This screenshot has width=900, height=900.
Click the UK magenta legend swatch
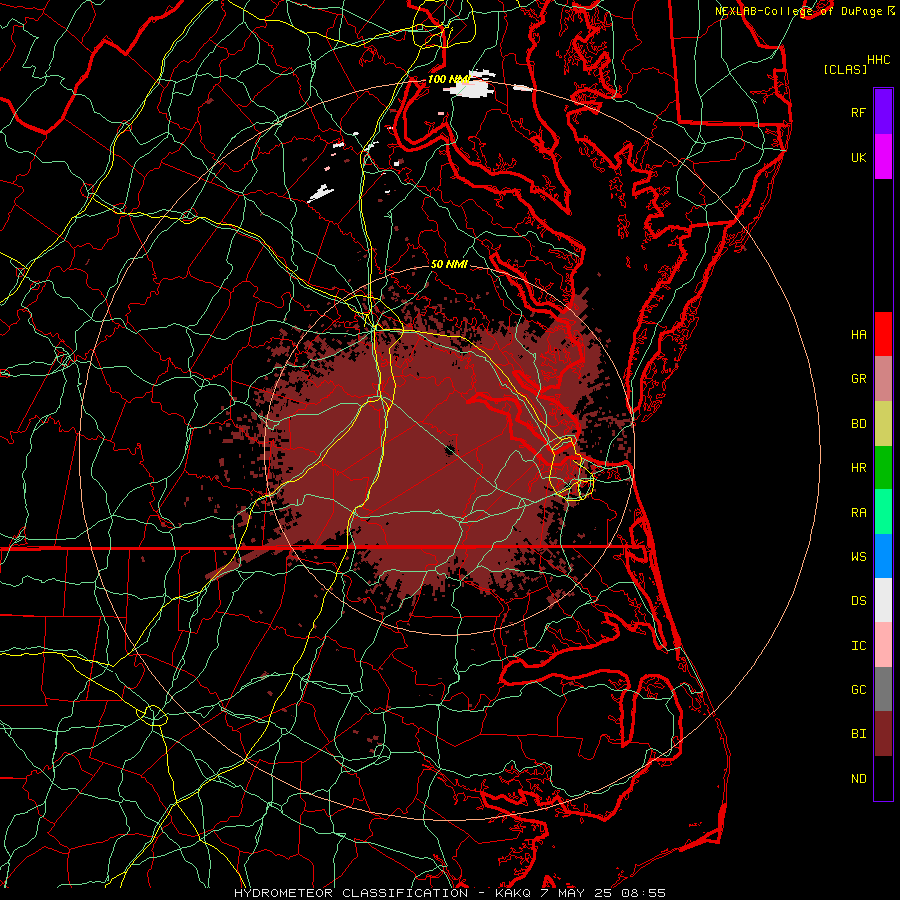coord(883,157)
